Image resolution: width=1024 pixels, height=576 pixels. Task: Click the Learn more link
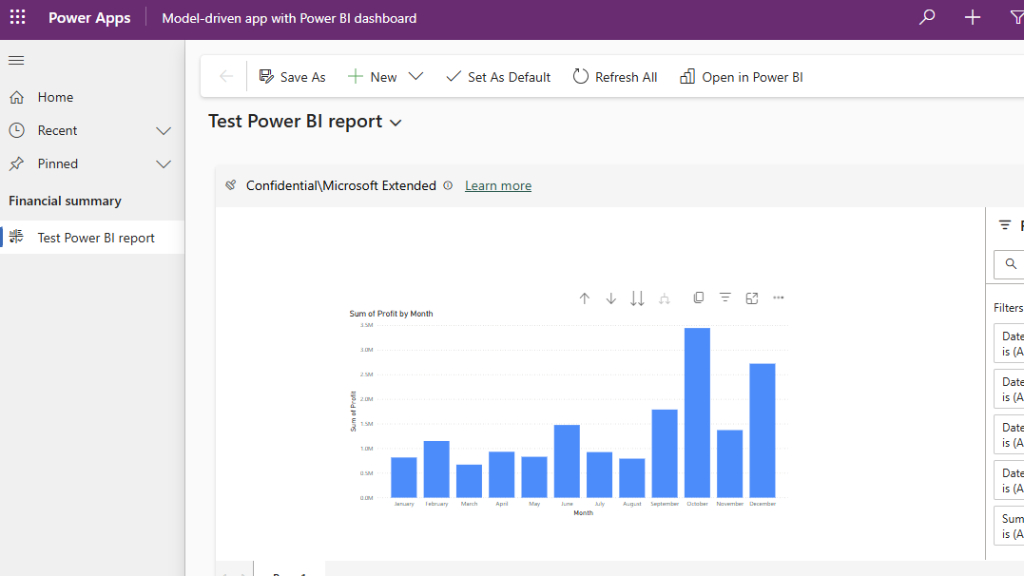click(498, 186)
